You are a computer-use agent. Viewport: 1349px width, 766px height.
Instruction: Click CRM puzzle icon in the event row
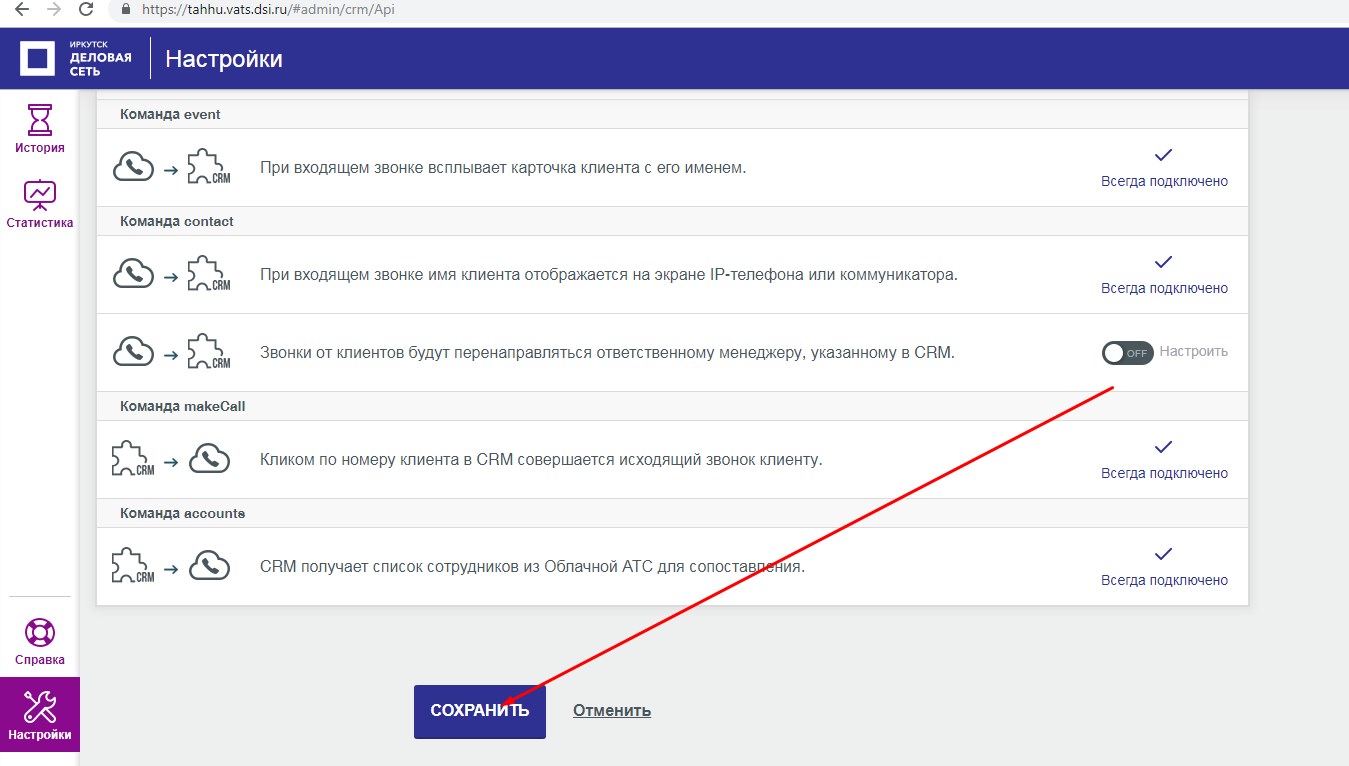pos(209,167)
